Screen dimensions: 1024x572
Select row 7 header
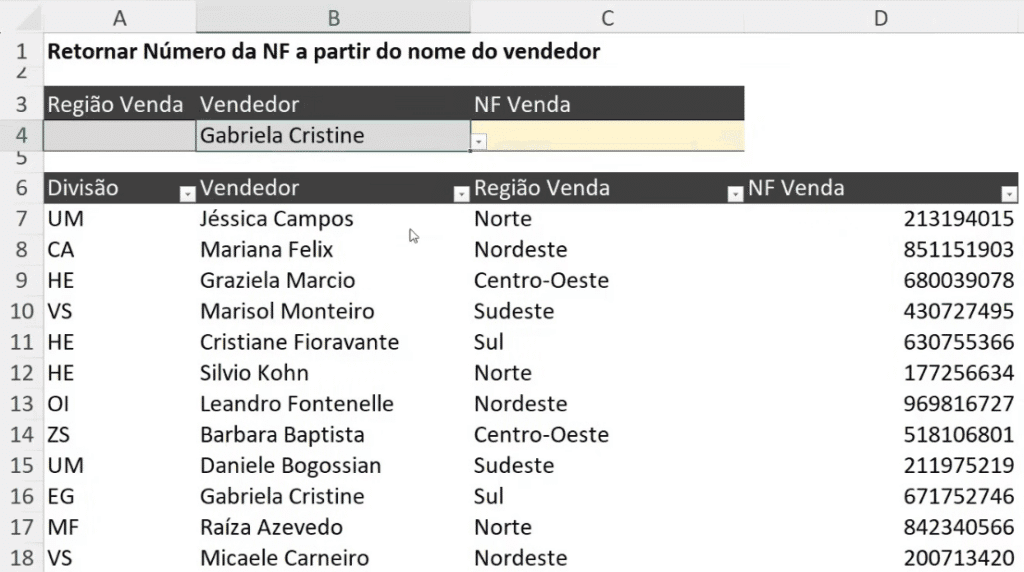click(x=21, y=219)
